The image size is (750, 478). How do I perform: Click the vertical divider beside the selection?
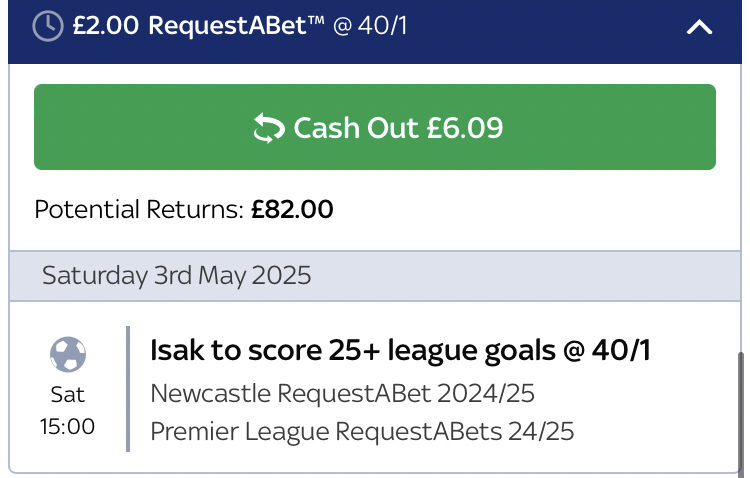[x=128, y=388]
